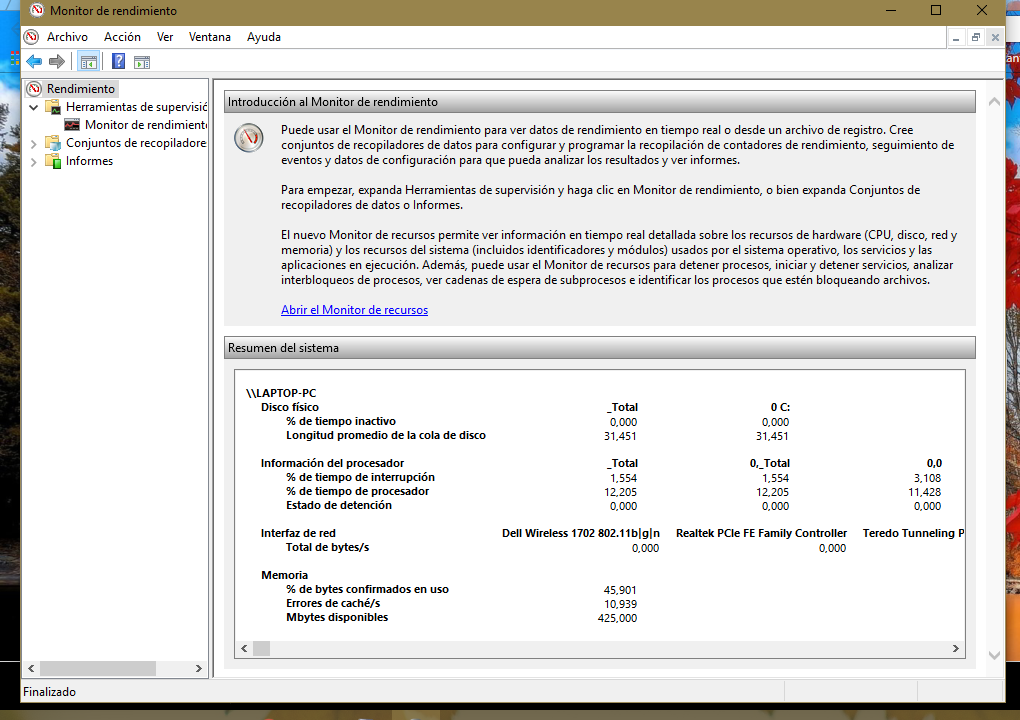1020x720 pixels.
Task: Open the Ver menu
Action: point(165,37)
